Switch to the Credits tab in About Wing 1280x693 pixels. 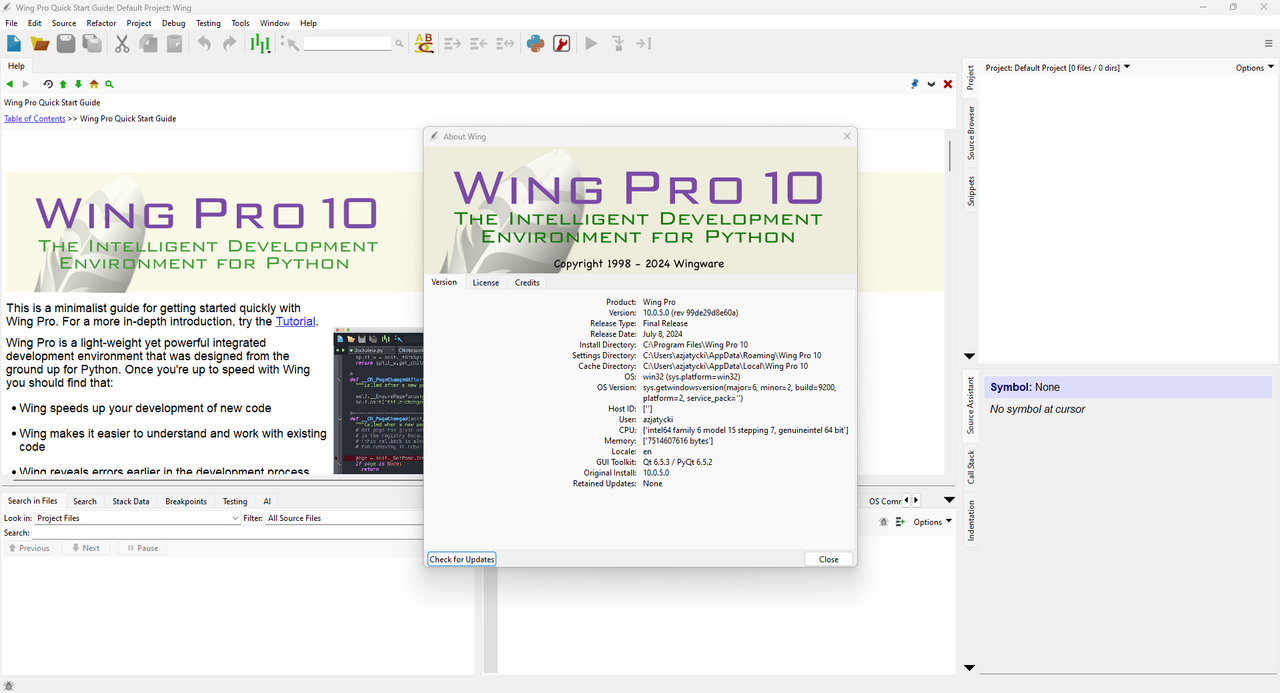pyautogui.click(x=527, y=283)
